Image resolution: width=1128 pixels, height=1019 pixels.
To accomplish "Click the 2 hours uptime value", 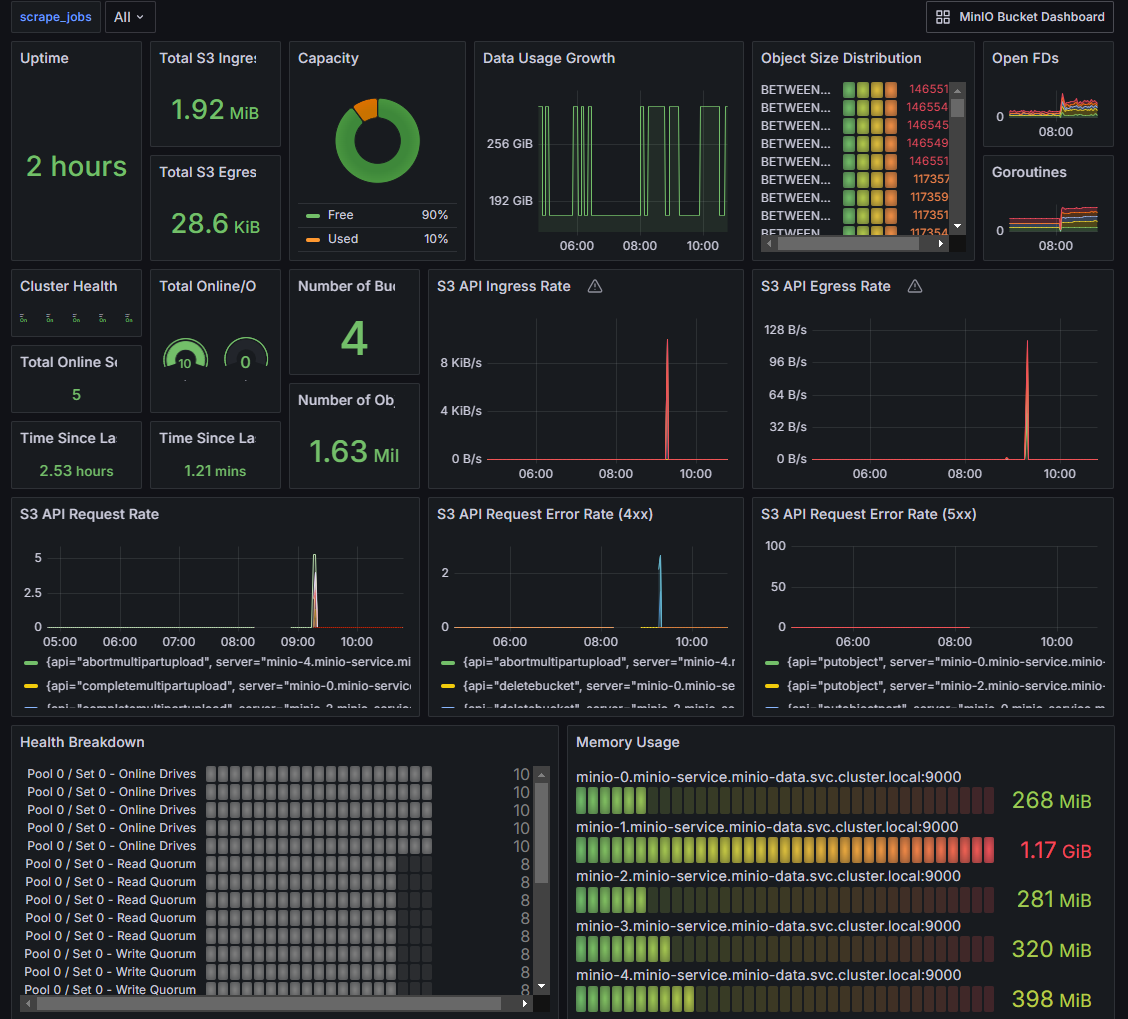I will tap(76, 166).
